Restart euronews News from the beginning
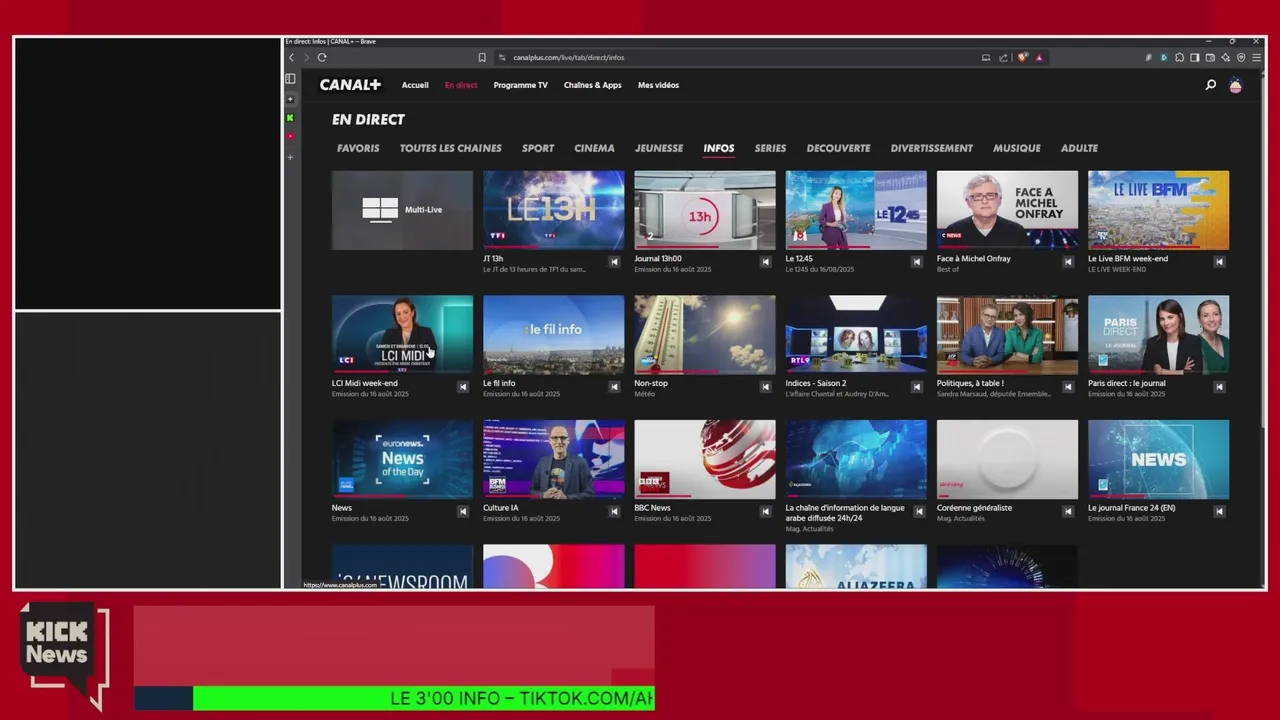Viewport: 1280px width, 720px height. coord(463,511)
